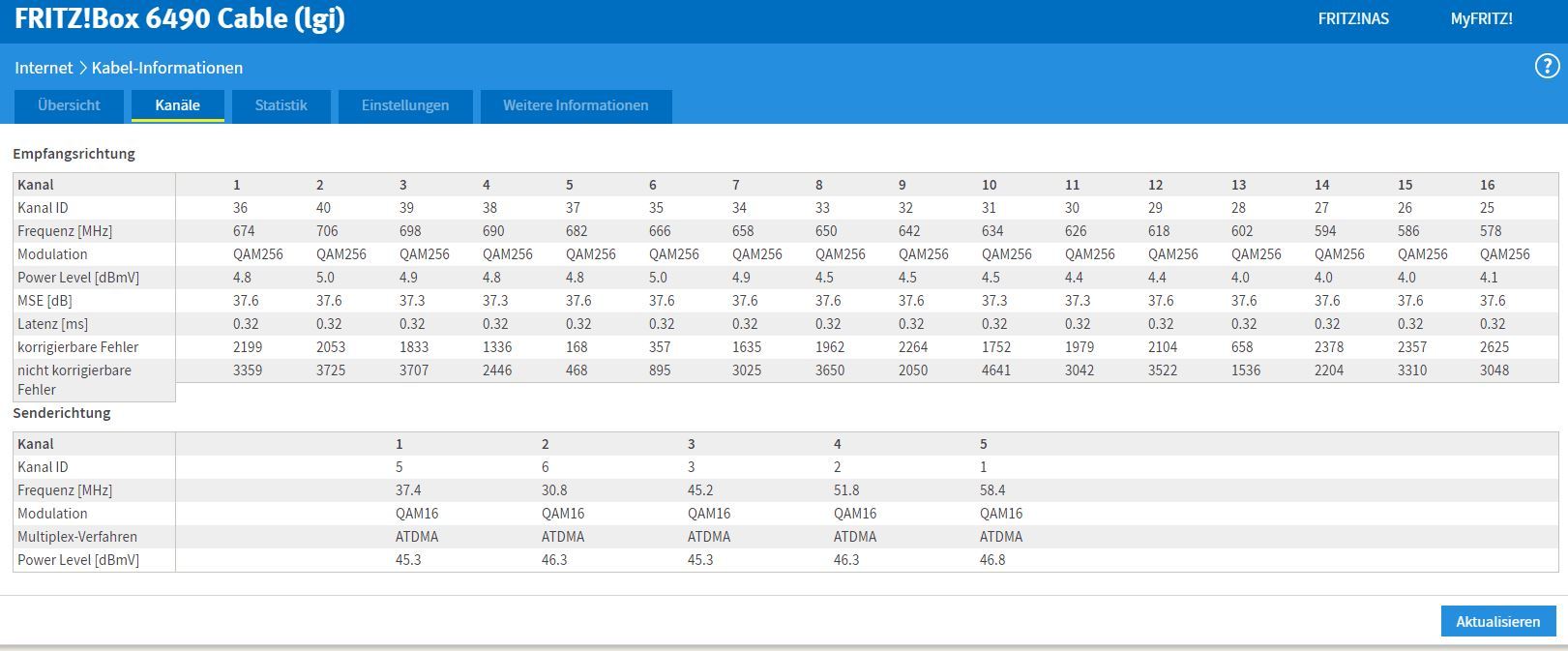Click the Senderichtung section heading
This screenshot has width=1568, height=651.
click(x=62, y=413)
